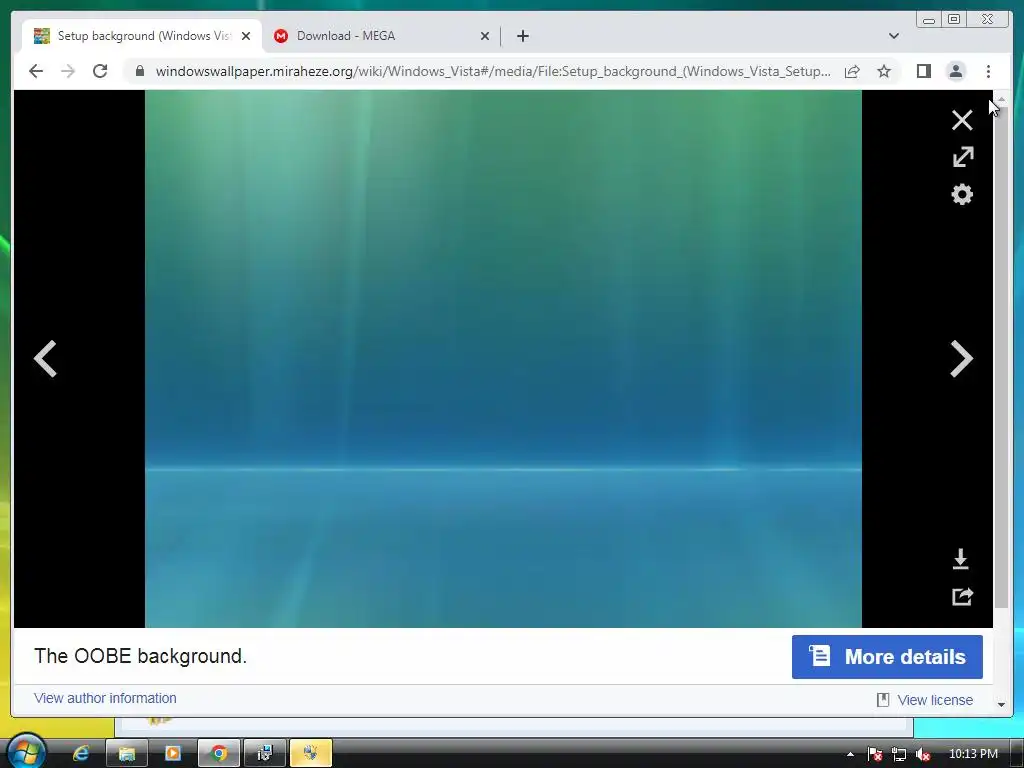The height and width of the screenshot is (768, 1024).
Task: Close the Setup background tab
Action: [246, 36]
